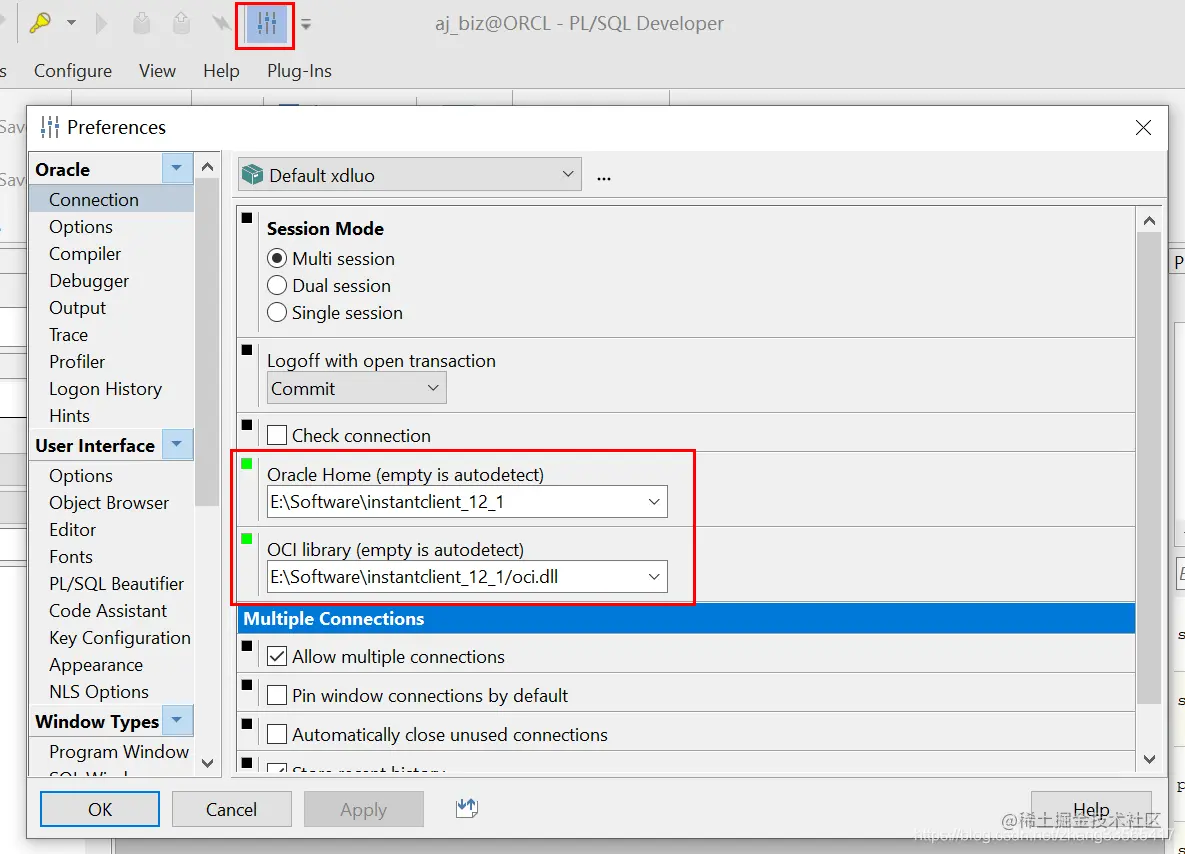Click the category list scroll down arrow
Viewport: 1185px width, 854px height.
pyautogui.click(x=208, y=763)
